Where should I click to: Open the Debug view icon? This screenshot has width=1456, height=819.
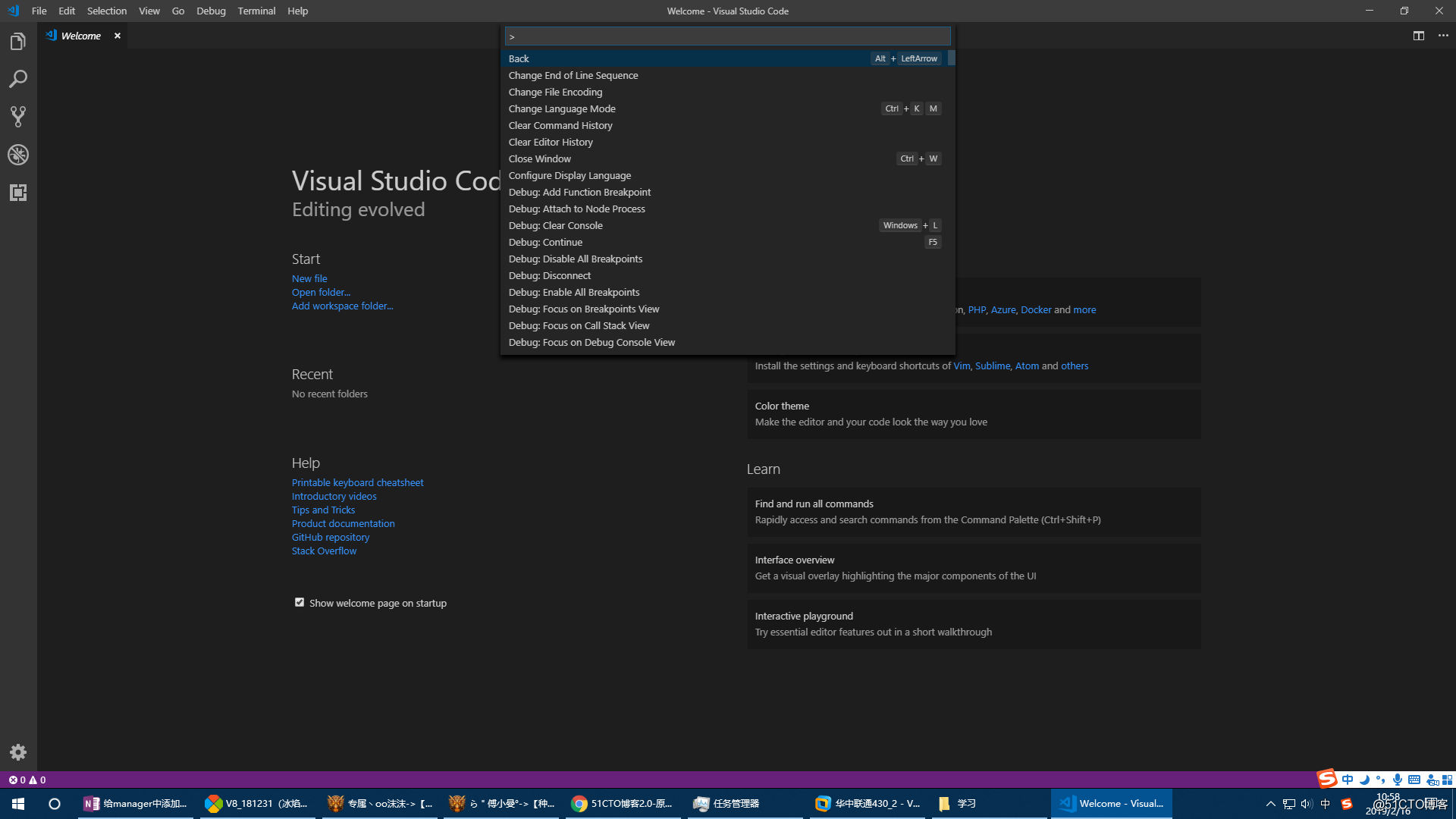tap(18, 155)
